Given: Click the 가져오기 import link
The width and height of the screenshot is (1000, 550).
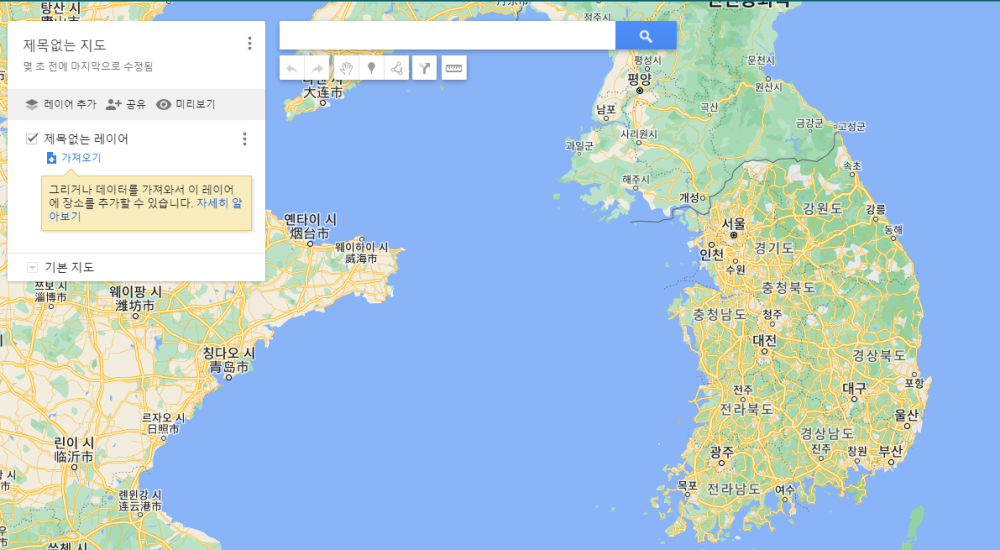Looking at the screenshot, I should (x=81, y=158).
